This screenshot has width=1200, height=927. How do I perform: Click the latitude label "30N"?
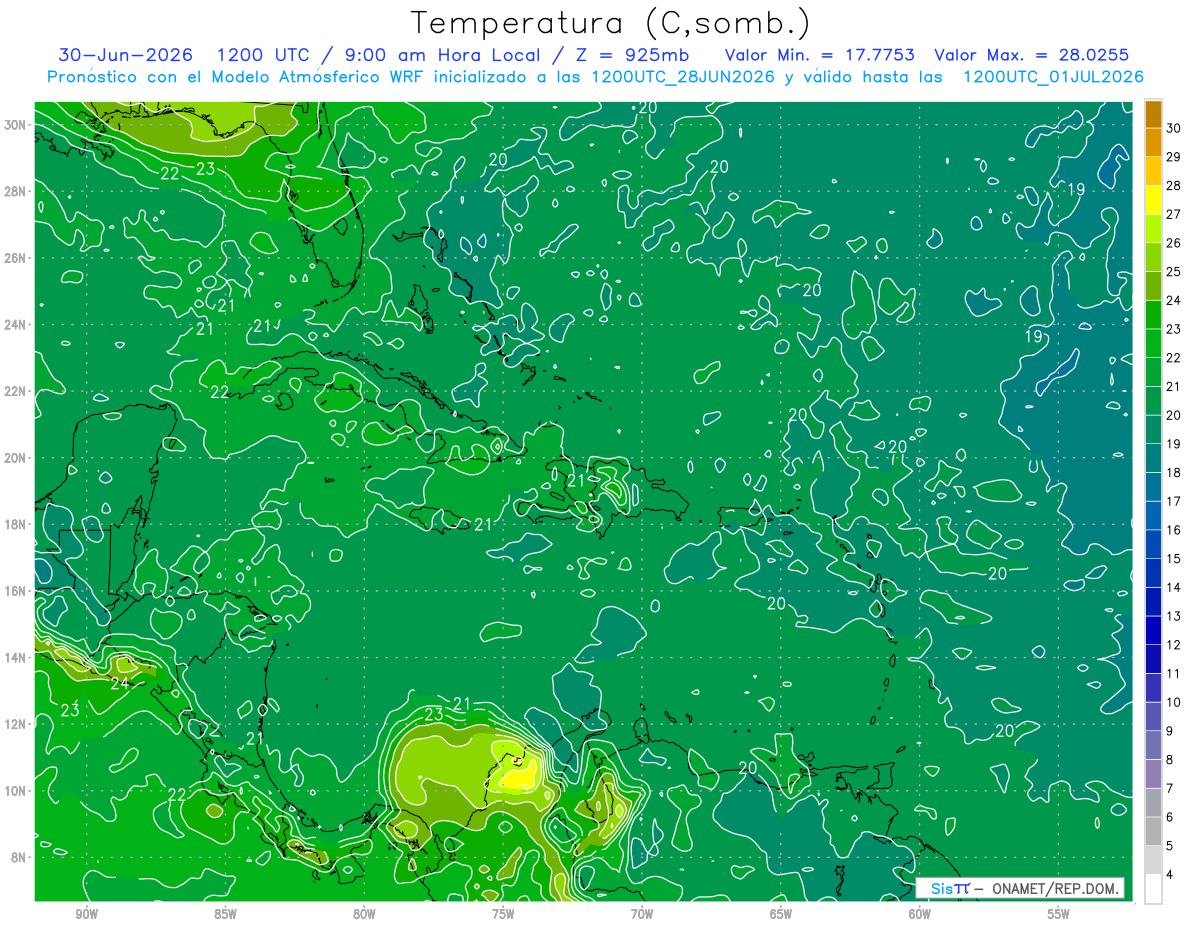17,125
